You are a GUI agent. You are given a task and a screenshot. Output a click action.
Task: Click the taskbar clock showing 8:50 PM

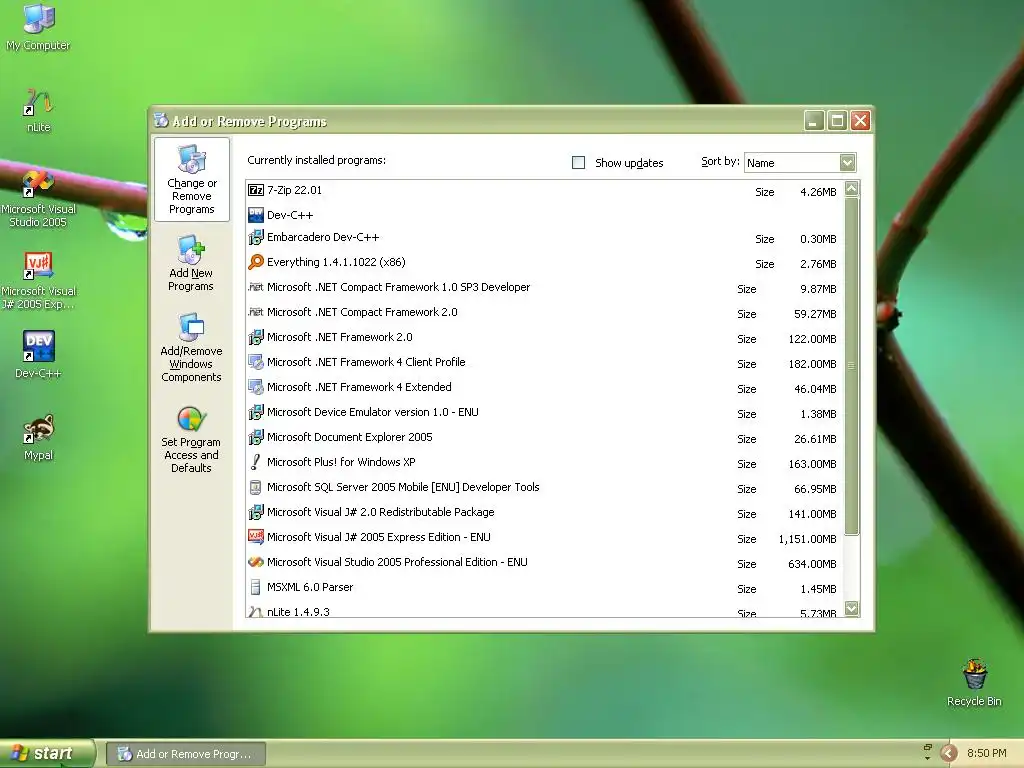986,753
